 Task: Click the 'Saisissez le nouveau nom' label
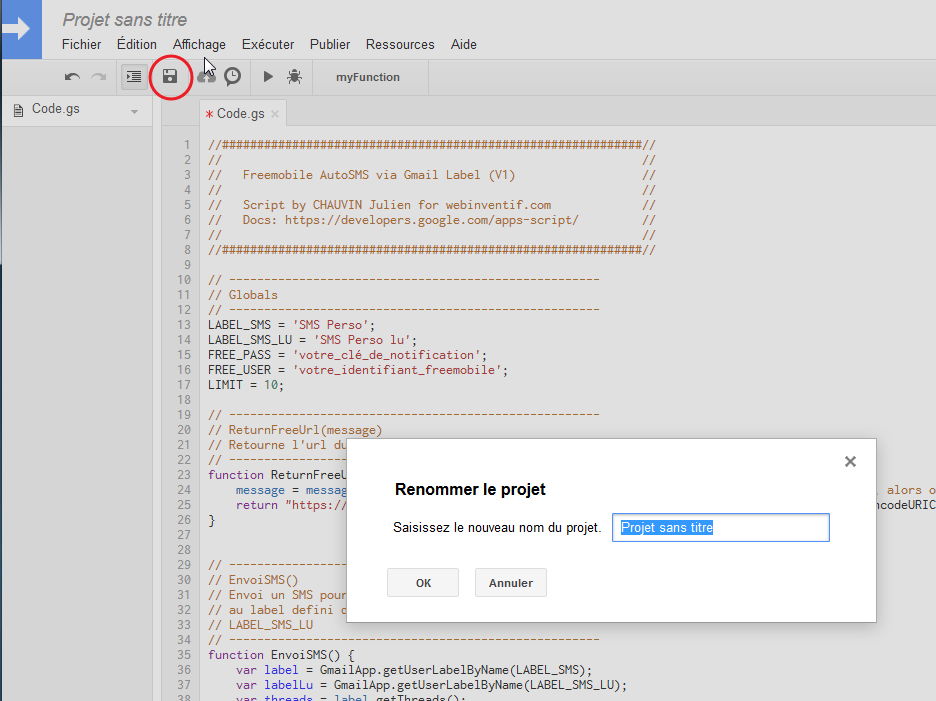pyautogui.click(x=497, y=528)
